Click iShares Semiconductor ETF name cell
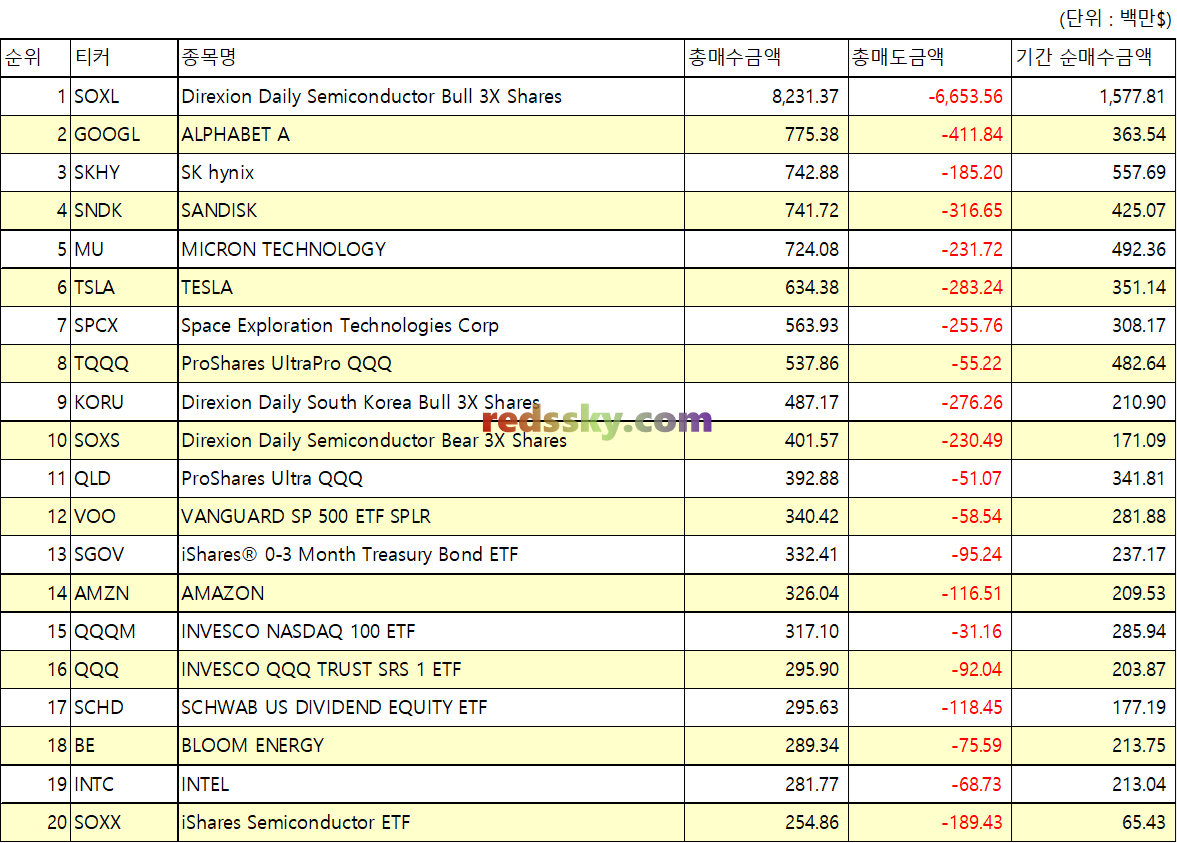Viewport: 1177px width, 843px height. pos(431,823)
